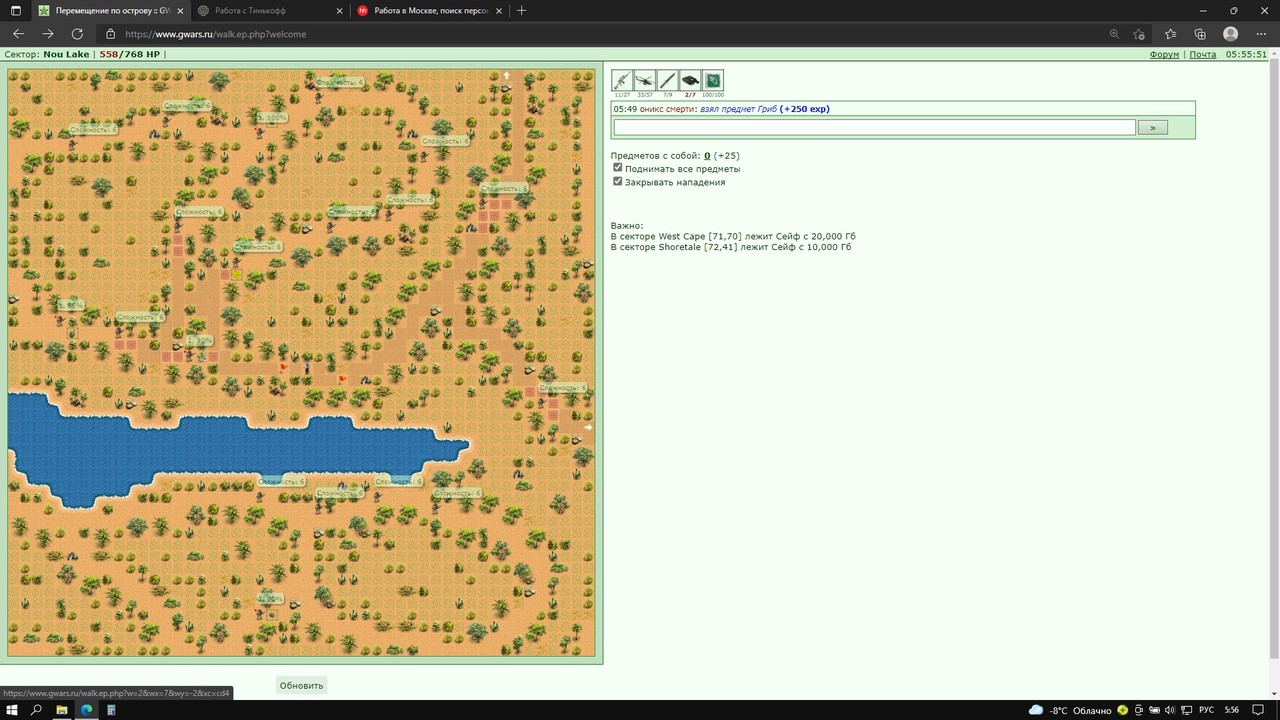This screenshot has height=720, width=1280.
Task: Select the assault rifle weapon slot 11/27
Action: point(622,81)
